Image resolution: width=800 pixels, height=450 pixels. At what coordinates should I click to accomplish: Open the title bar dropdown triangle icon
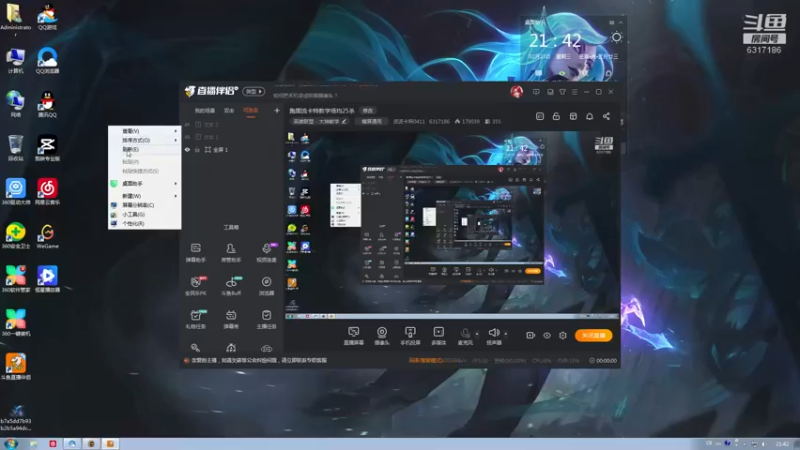(562, 92)
